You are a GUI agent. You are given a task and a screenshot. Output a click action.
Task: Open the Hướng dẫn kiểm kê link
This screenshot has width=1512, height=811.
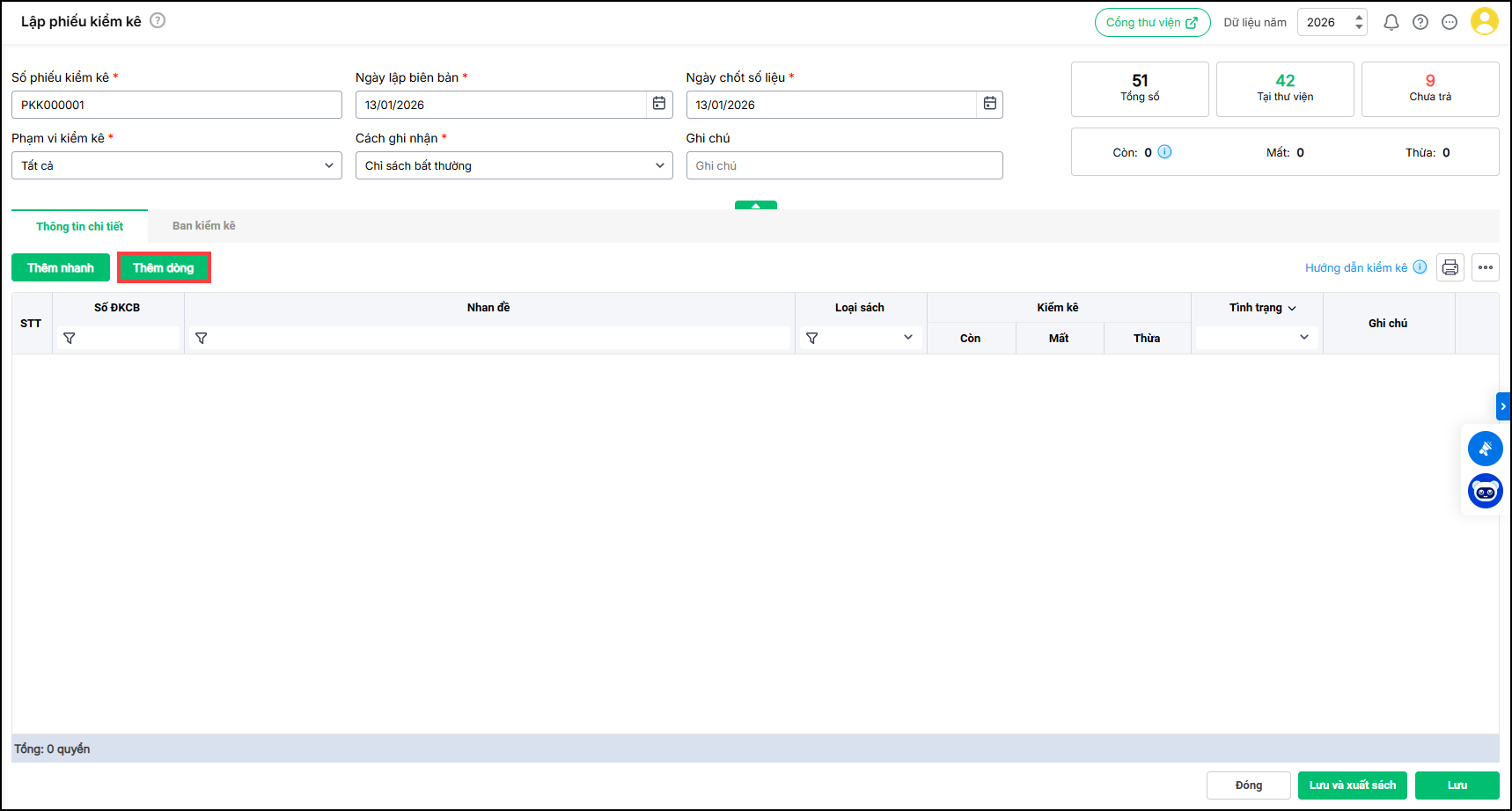point(1355,268)
